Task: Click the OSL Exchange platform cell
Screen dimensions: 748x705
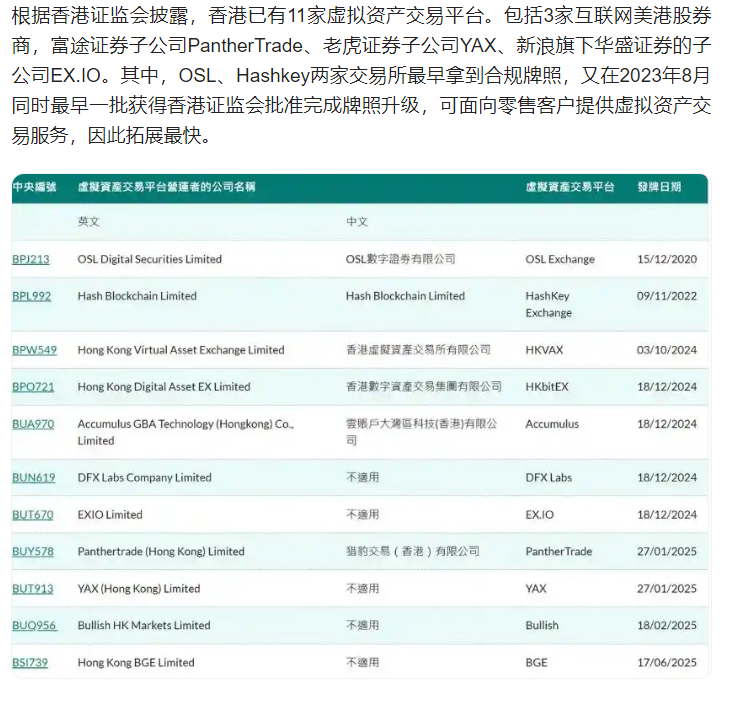Action: point(559,259)
